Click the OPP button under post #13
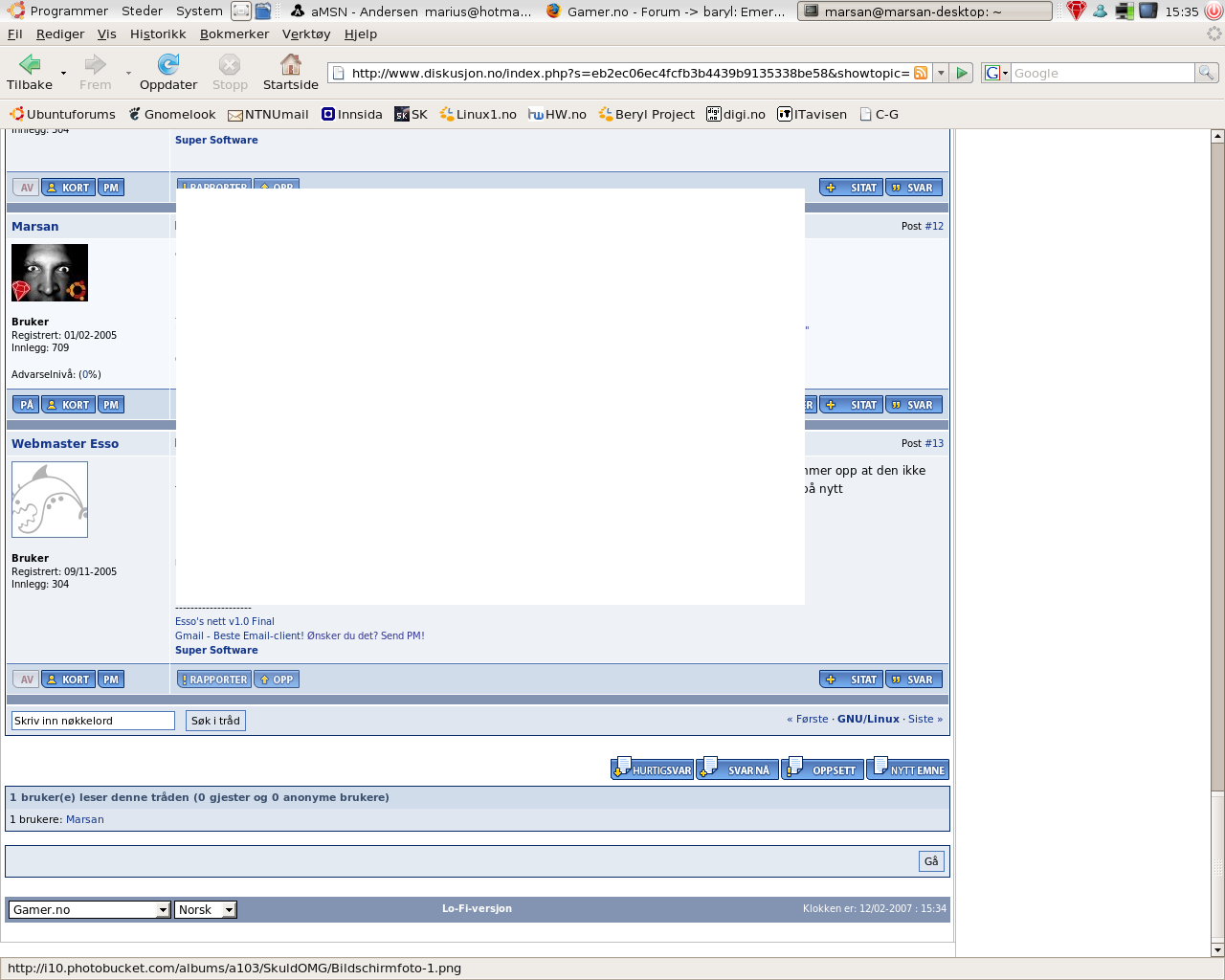 (277, 679)
